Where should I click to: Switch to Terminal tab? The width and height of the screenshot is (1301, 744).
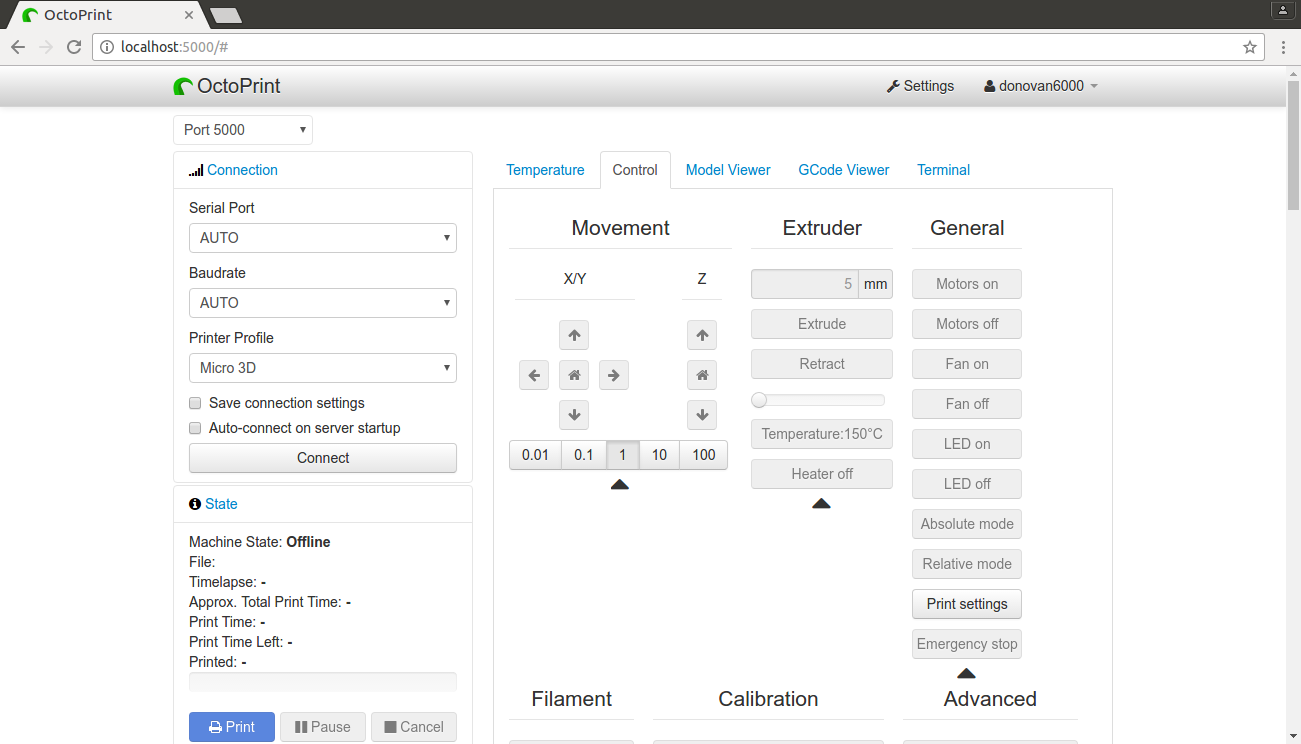pos(944,170)
